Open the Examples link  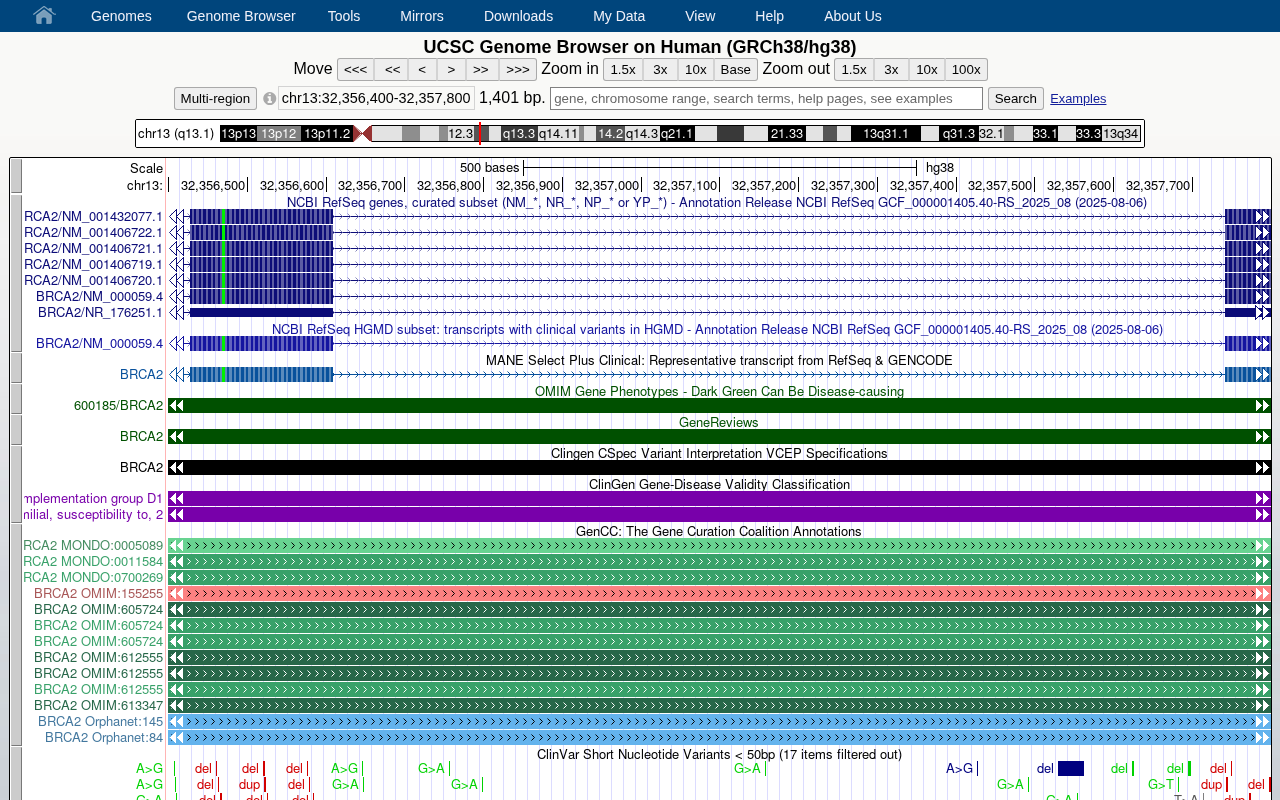click(x=1078, y=99)
